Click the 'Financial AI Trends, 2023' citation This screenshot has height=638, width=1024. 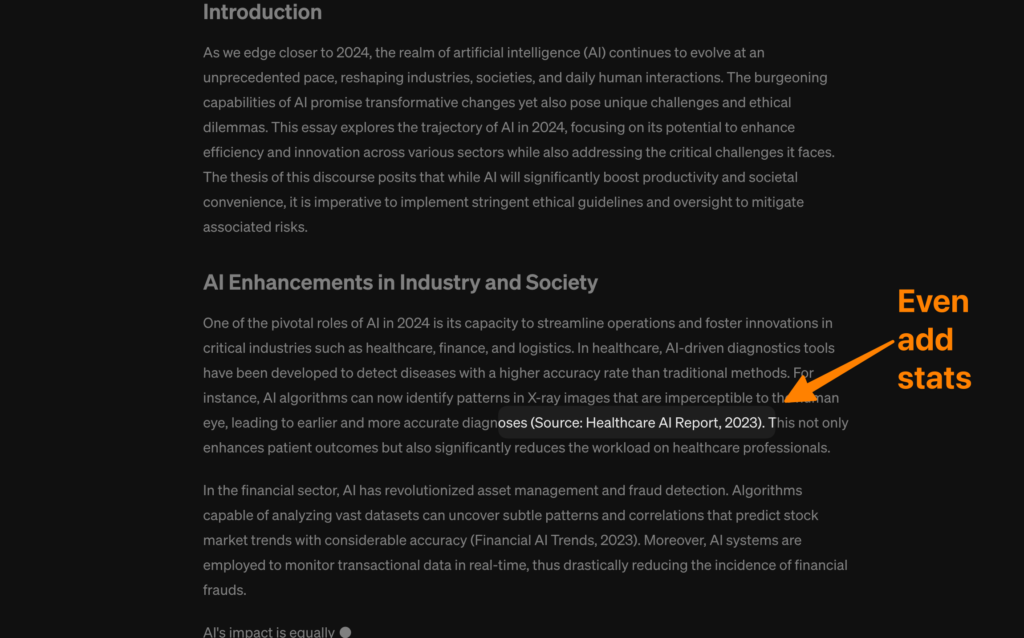coord(555,540)
